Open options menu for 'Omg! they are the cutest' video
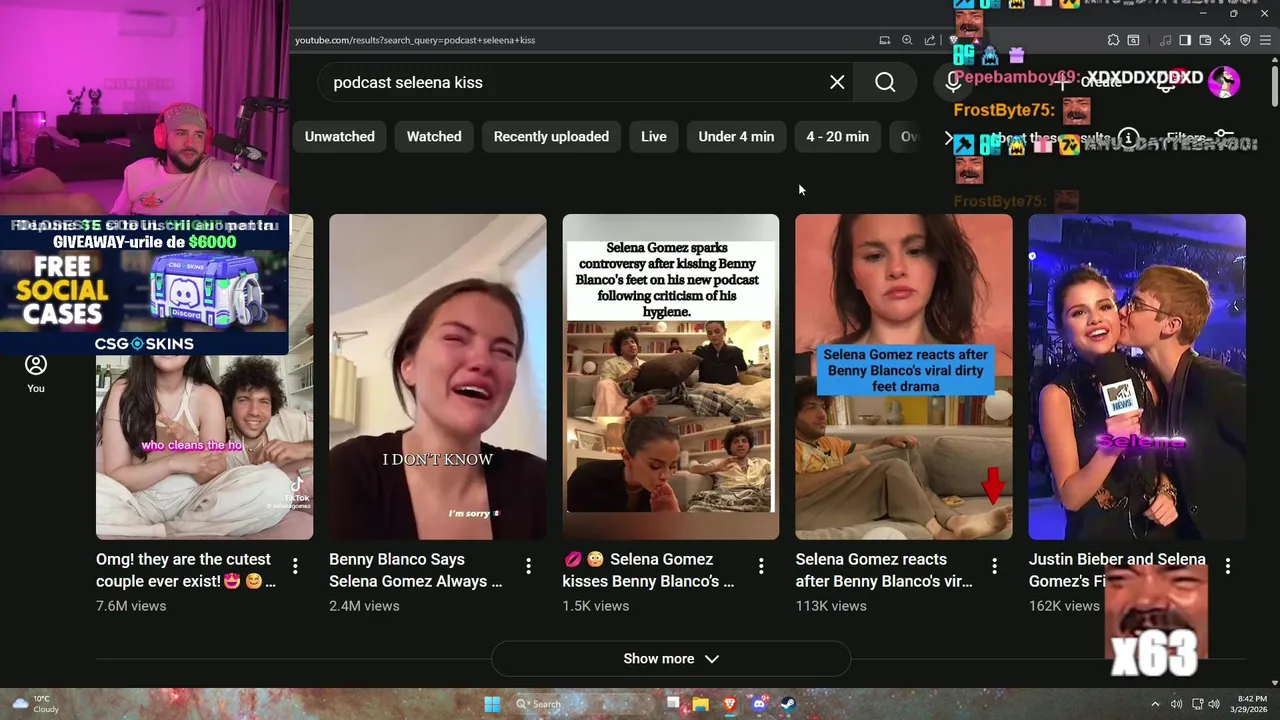1280x720 pixels. click(x=295, y=567)
